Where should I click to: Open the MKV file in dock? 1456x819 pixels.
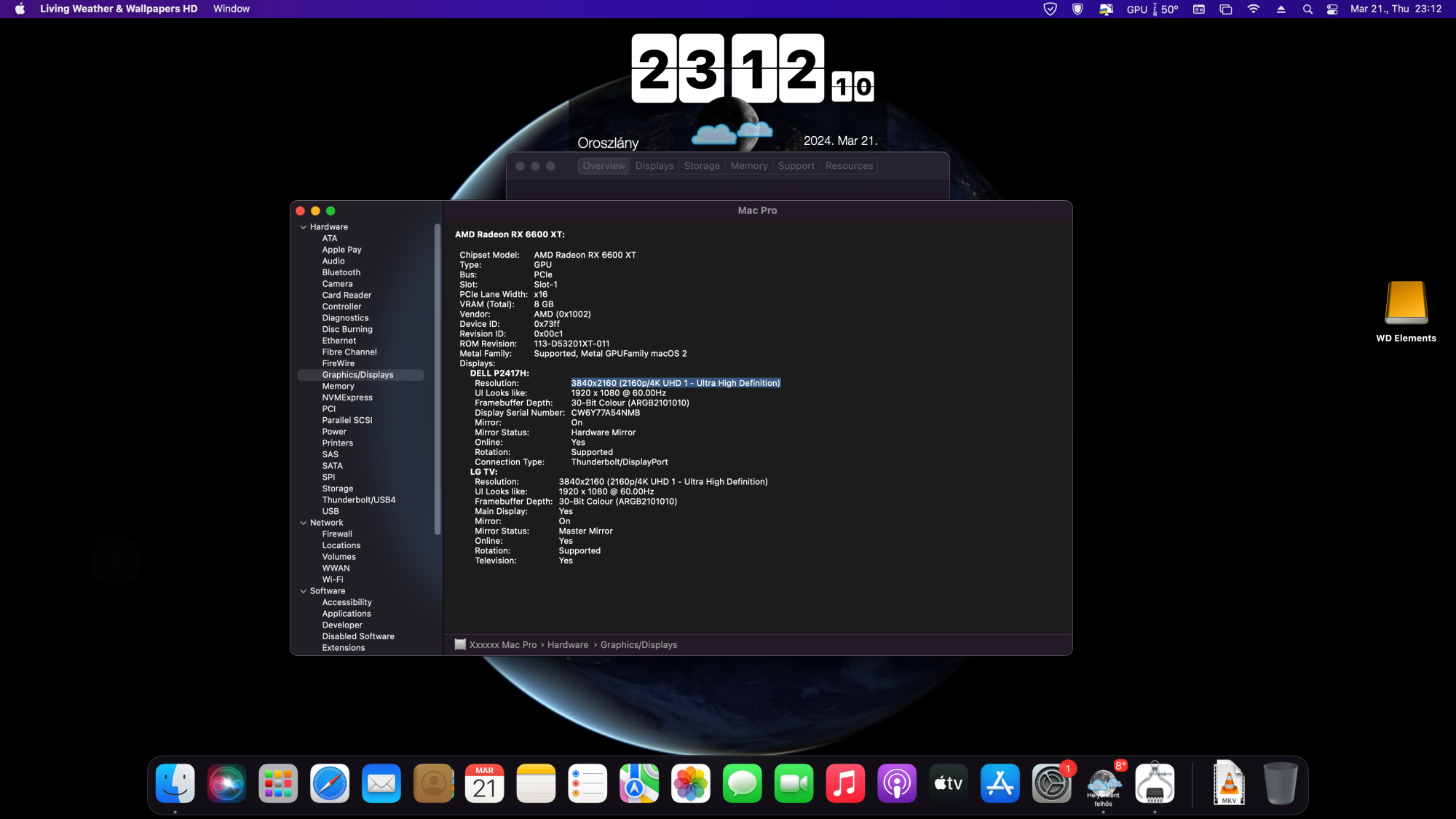click(x=1229, y=783)
